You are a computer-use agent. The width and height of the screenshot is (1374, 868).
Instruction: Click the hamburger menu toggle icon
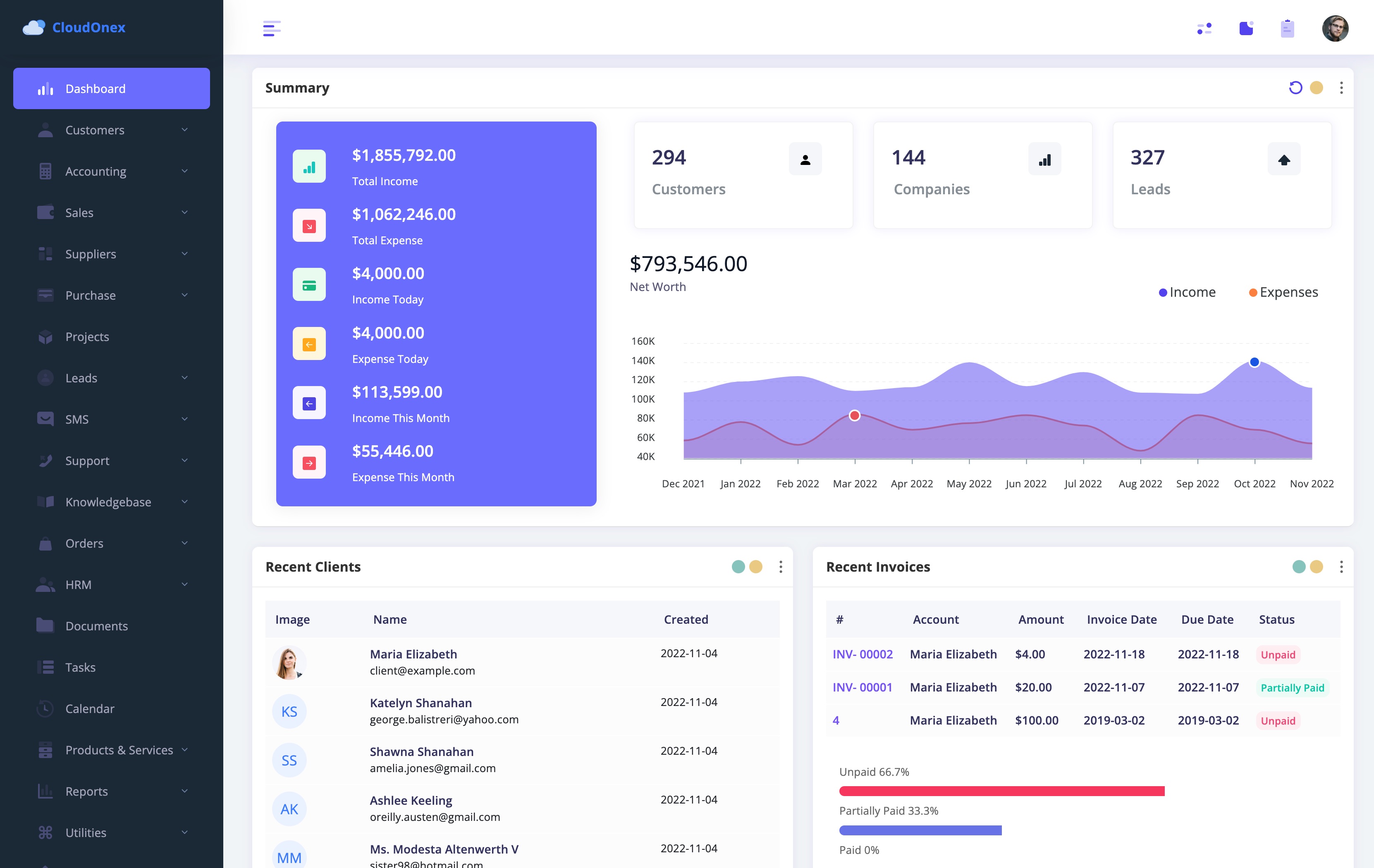coord(272,28)
